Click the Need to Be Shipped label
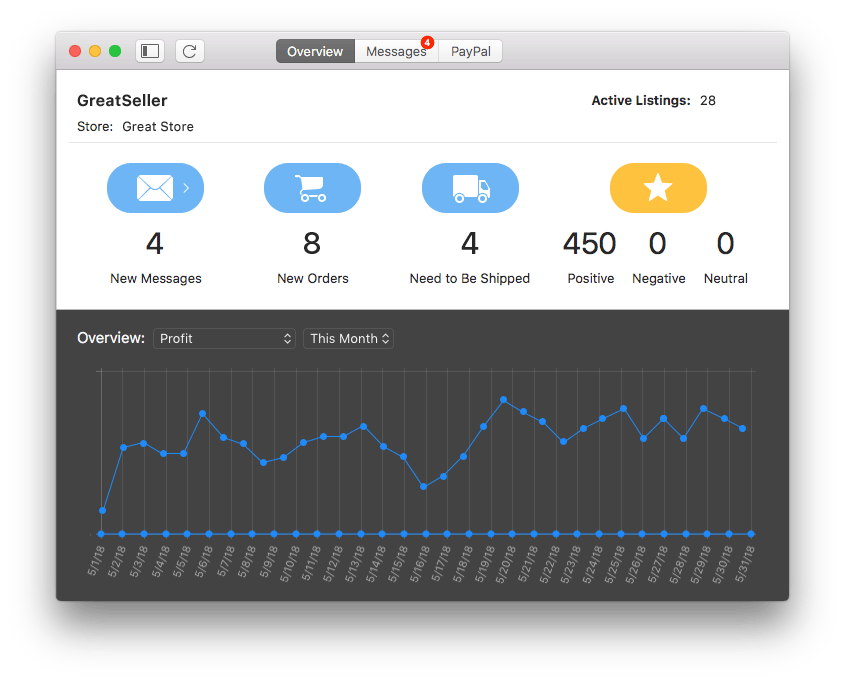The height and width of the screenshot is (681, 845). point(470,279)
